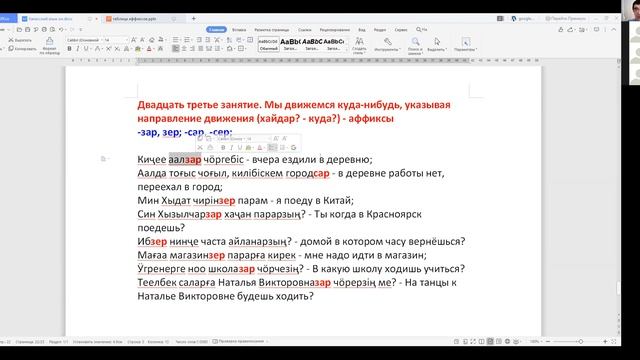640x360 pixels.
Task: Click the full screen view status icon
Action: click(473, 341)
